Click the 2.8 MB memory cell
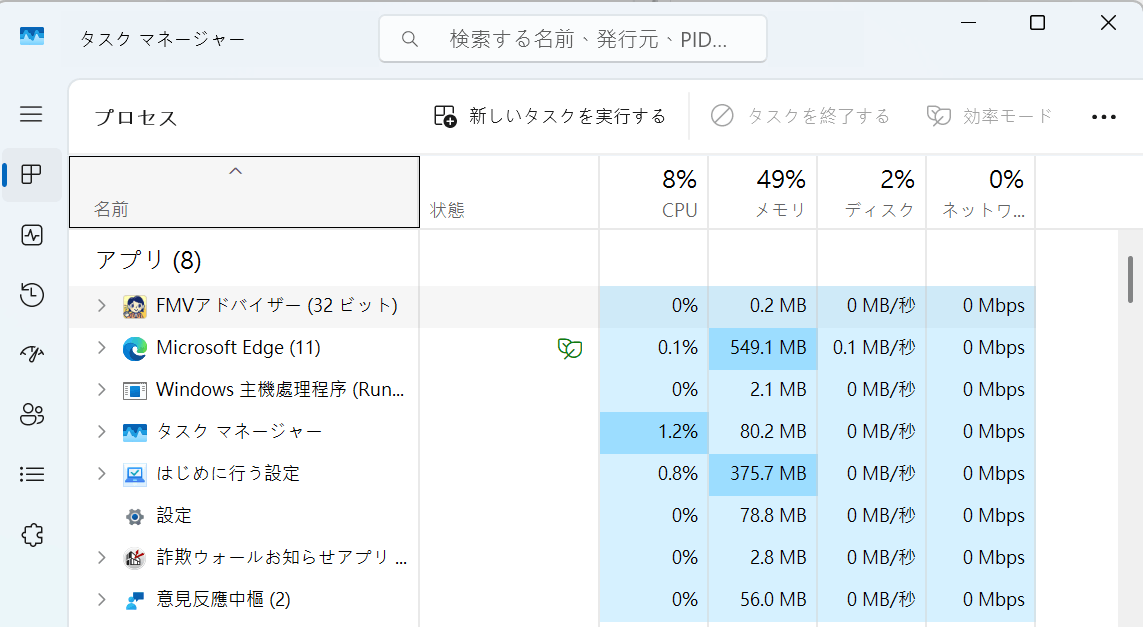1143x627 pixels. tap(762, 558)
